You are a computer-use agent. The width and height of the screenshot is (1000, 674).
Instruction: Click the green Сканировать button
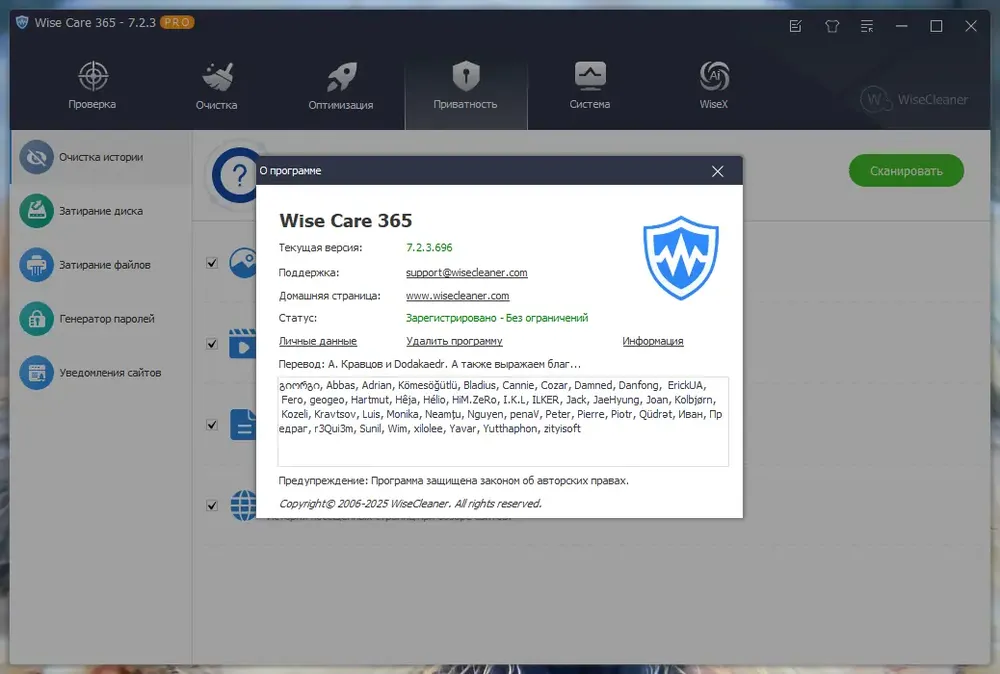coord(906,171)
